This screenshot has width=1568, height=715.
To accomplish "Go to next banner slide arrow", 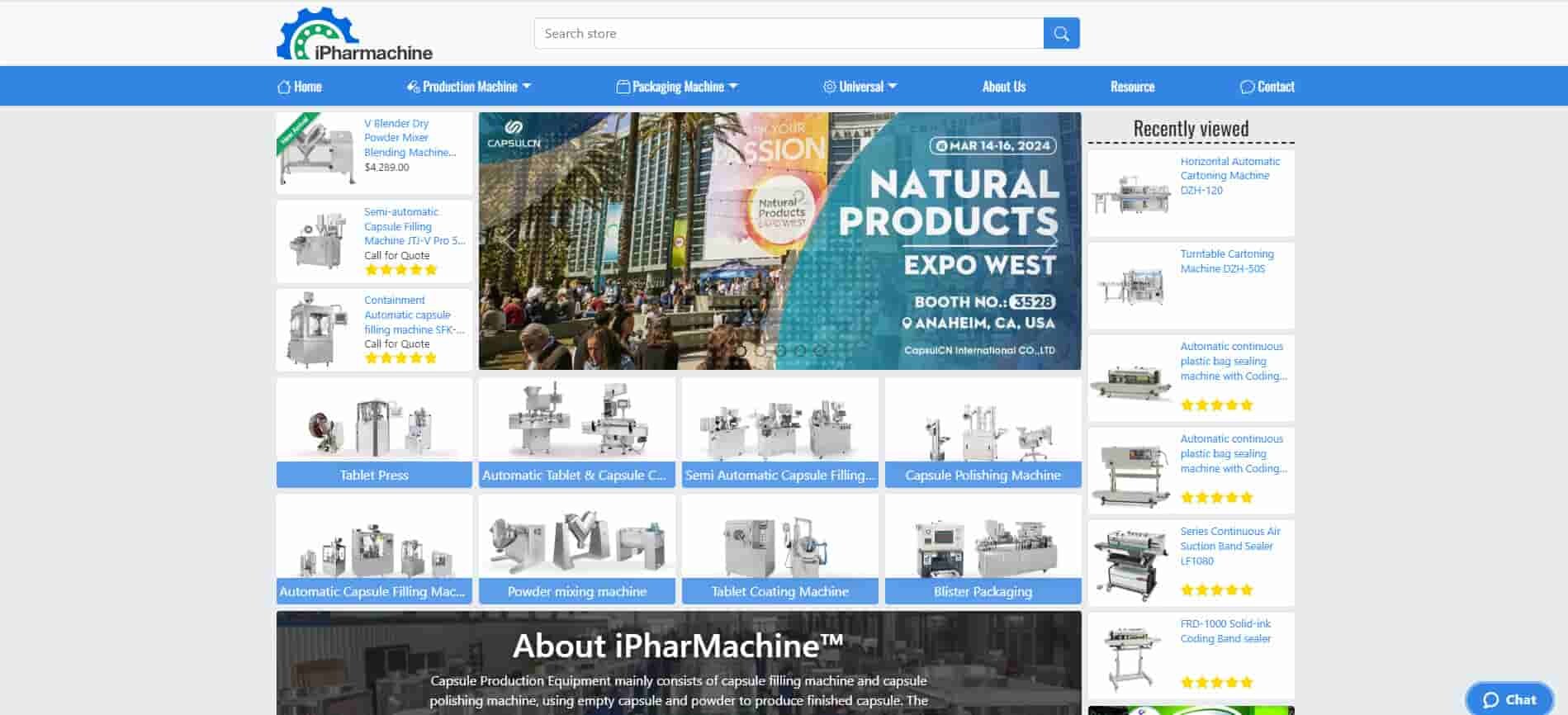I will [x=1051, y=241].
